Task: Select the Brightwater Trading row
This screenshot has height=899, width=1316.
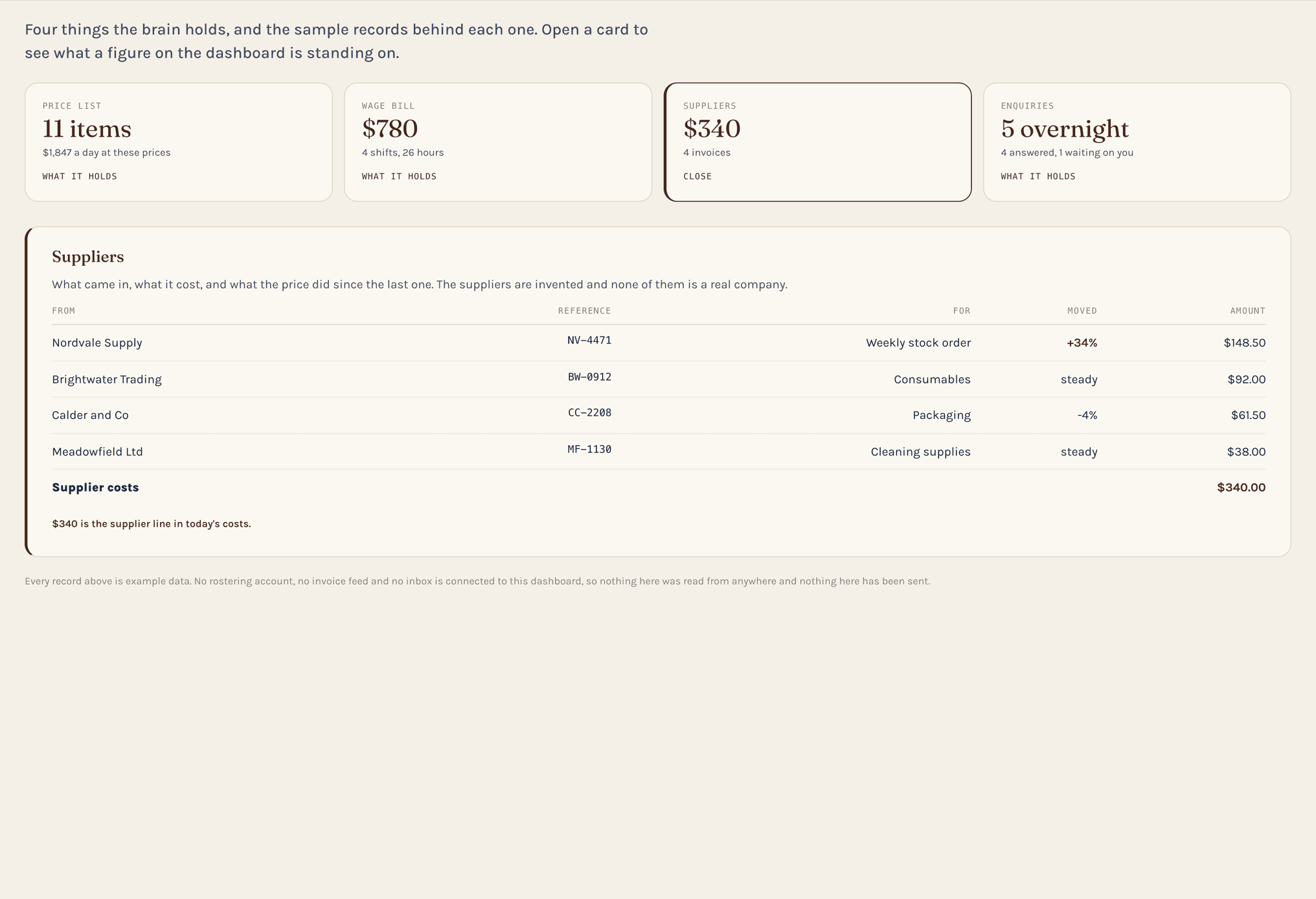Action: 659,379
